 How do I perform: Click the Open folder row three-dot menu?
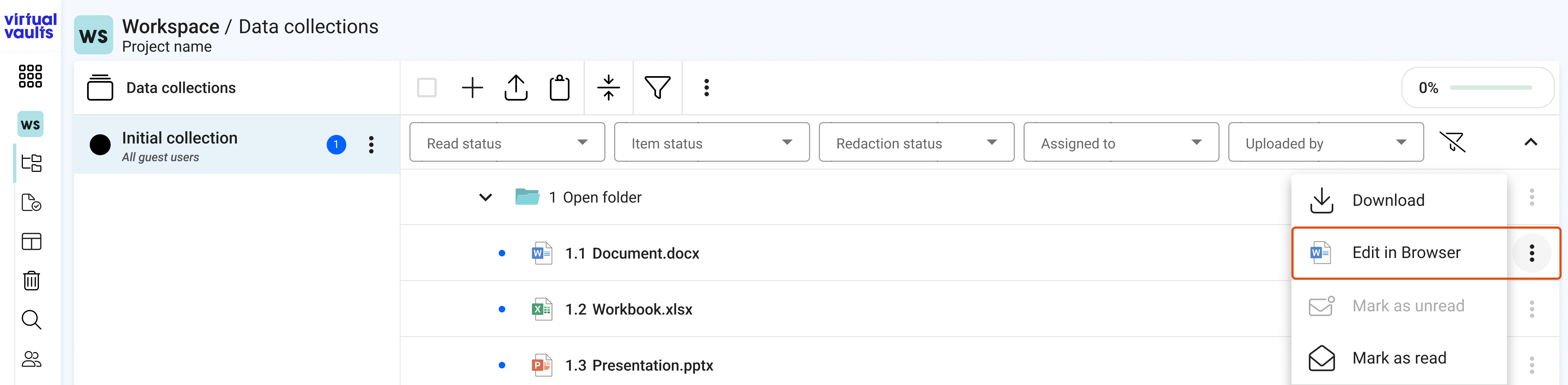pyautogui.click(x=1532, y=198)
